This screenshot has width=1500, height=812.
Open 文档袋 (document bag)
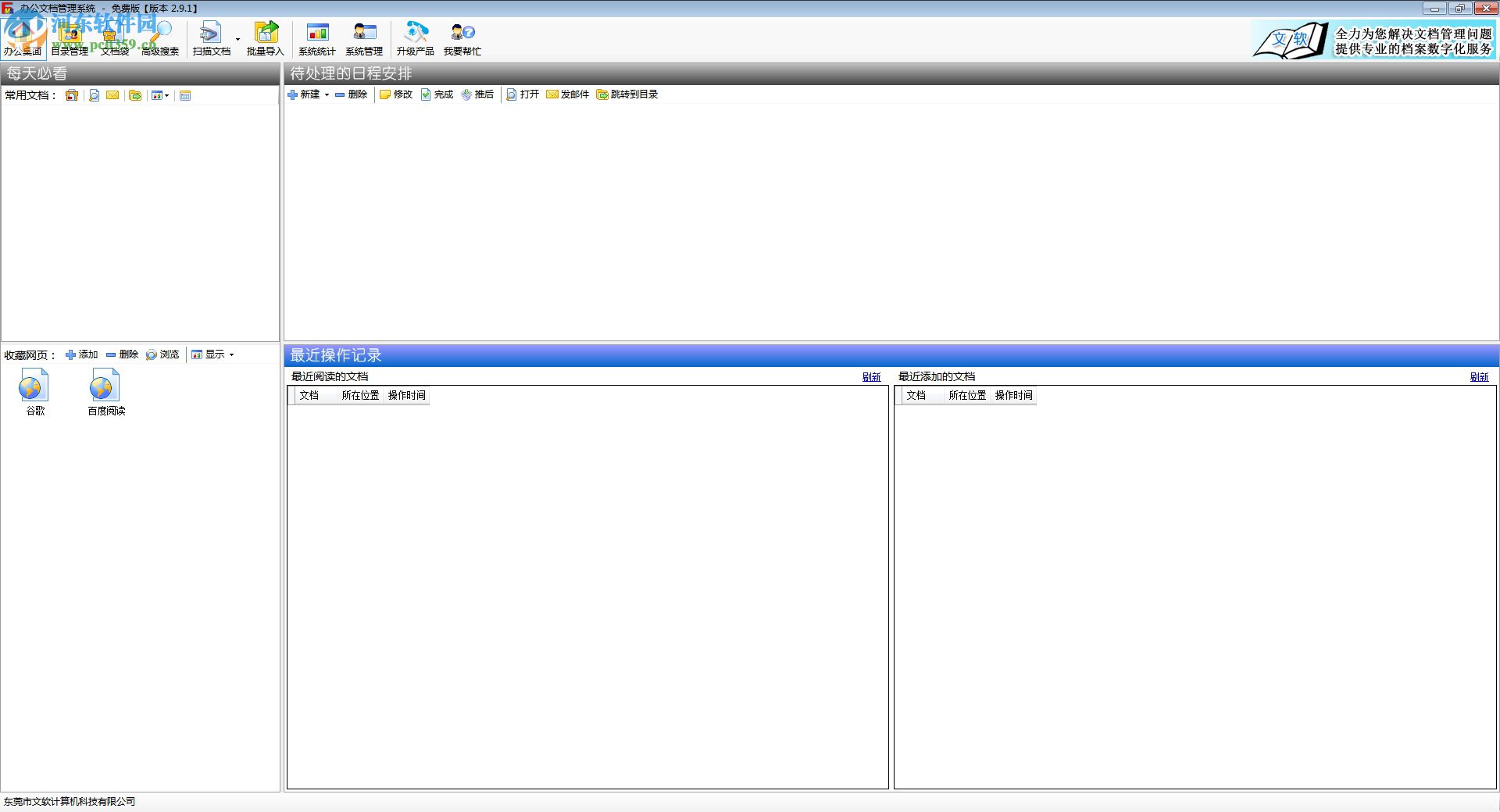click(x=115, y=39)
